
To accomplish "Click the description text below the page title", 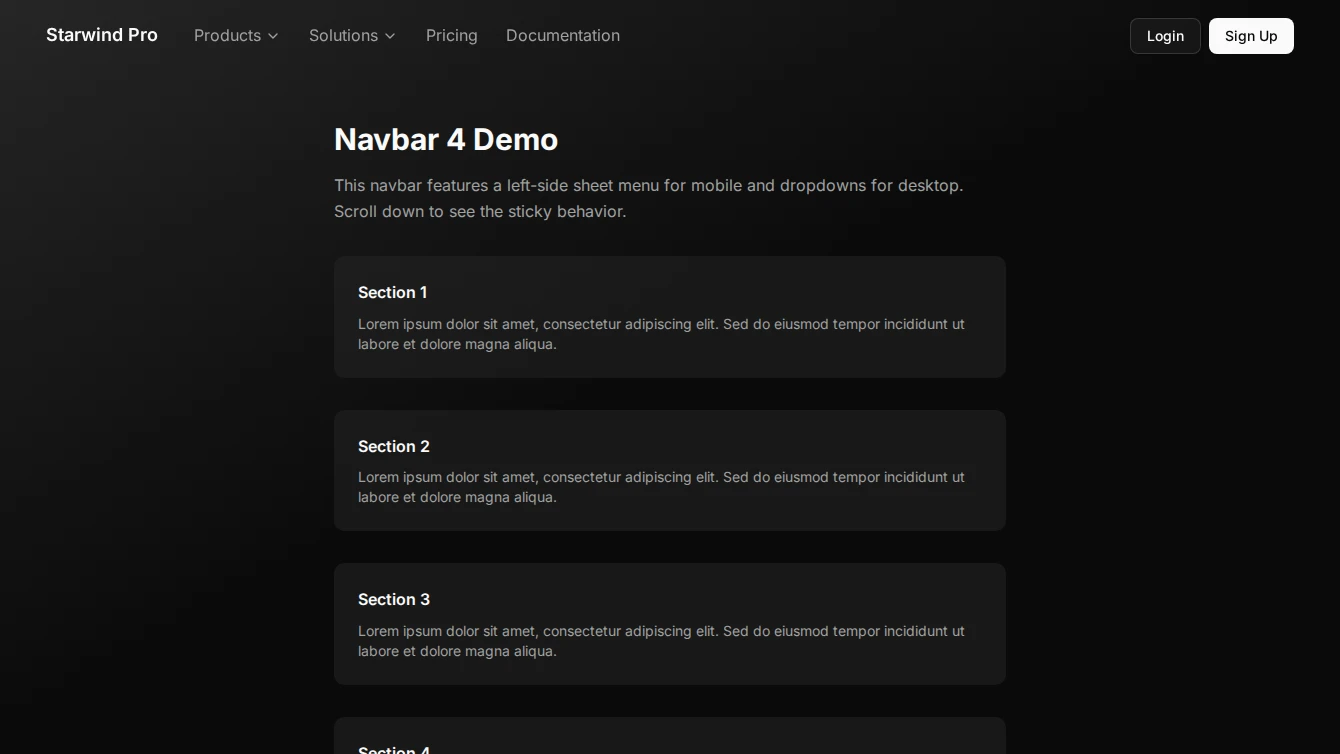I will point(649,198).
